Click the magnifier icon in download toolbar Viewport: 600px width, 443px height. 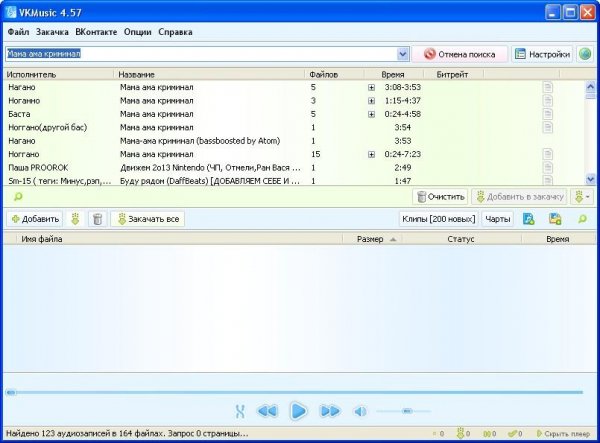pos(582,219)
